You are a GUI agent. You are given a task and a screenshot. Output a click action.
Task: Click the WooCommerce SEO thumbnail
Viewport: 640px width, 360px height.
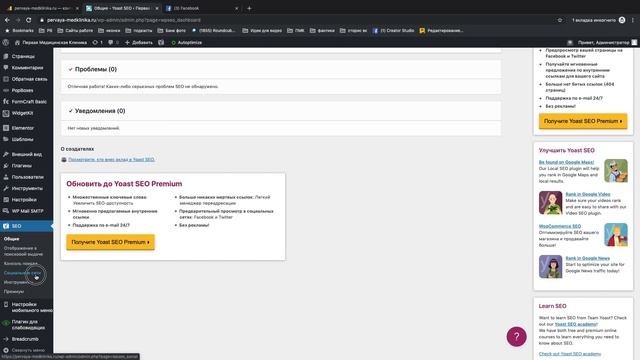coord(616,235)
